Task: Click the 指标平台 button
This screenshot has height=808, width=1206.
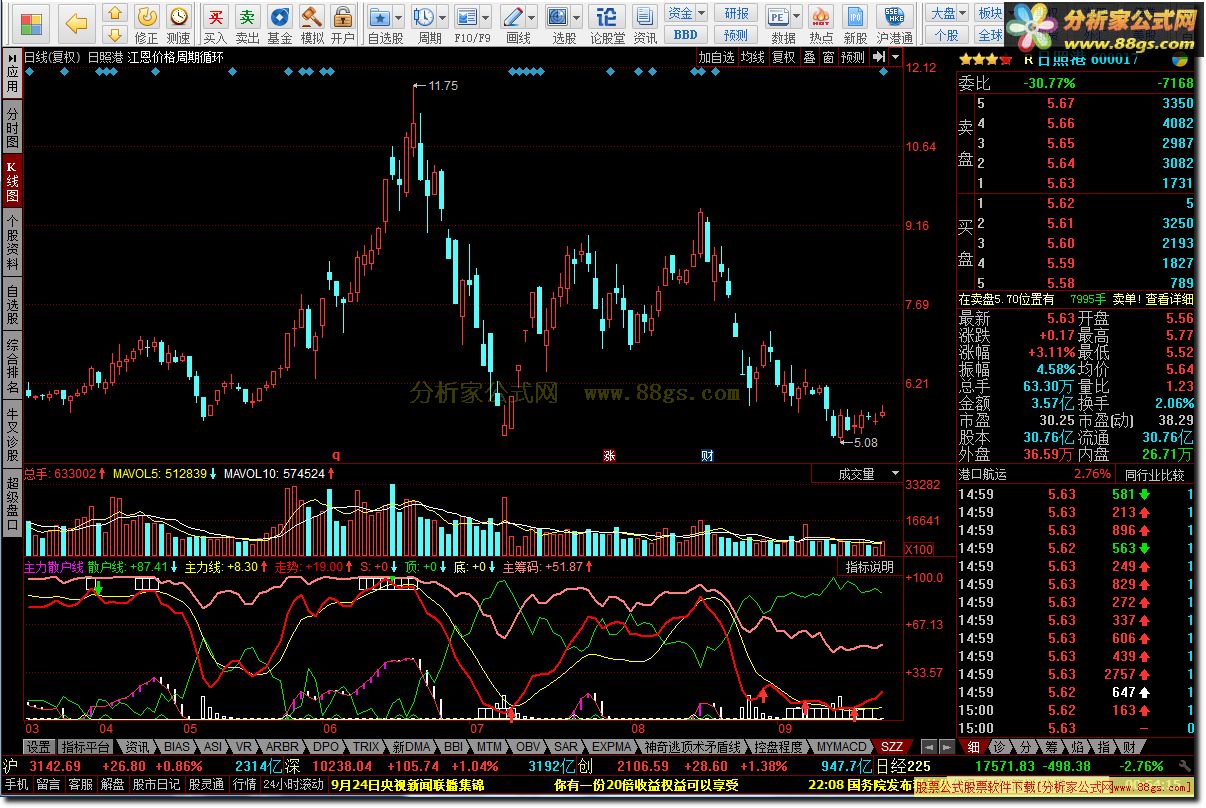Action: pyautogui.click(x=84, y=747)
